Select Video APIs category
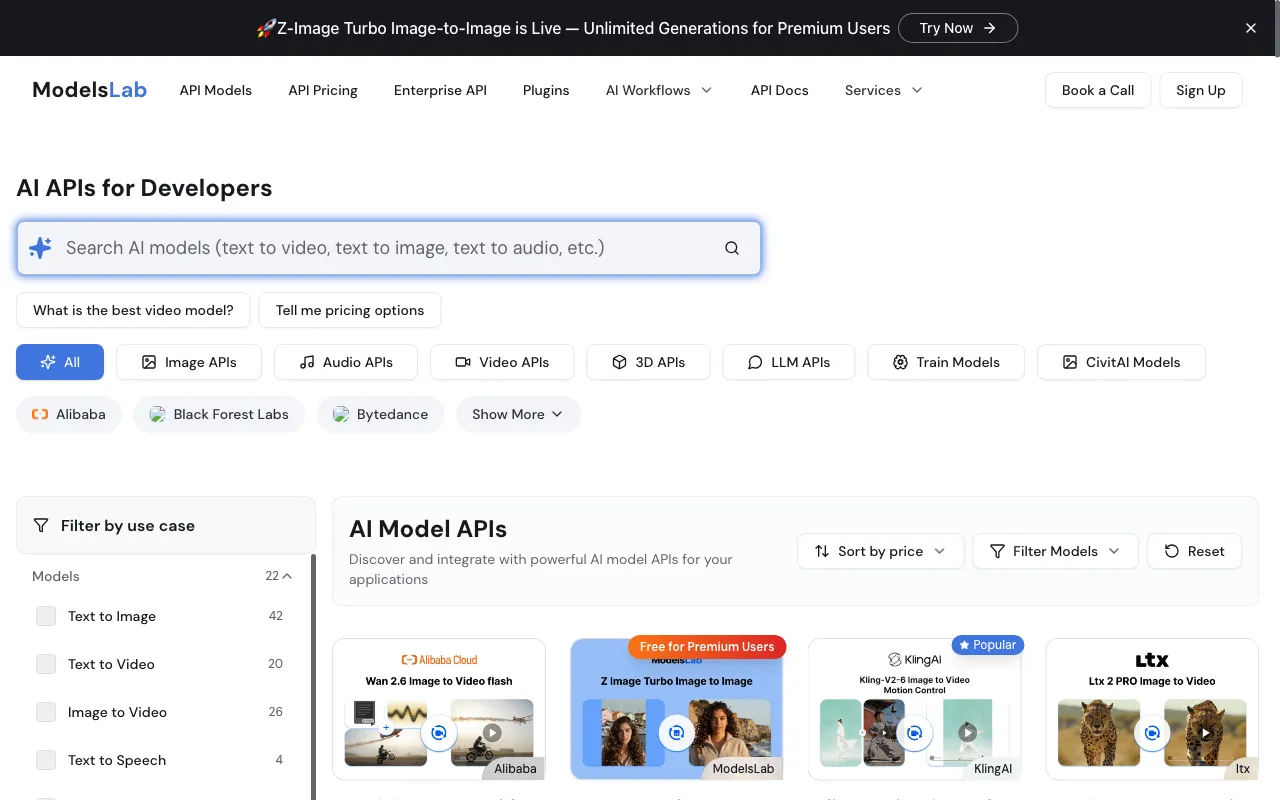The height and width of the screenshot is (800, 1280). [502, 362]
